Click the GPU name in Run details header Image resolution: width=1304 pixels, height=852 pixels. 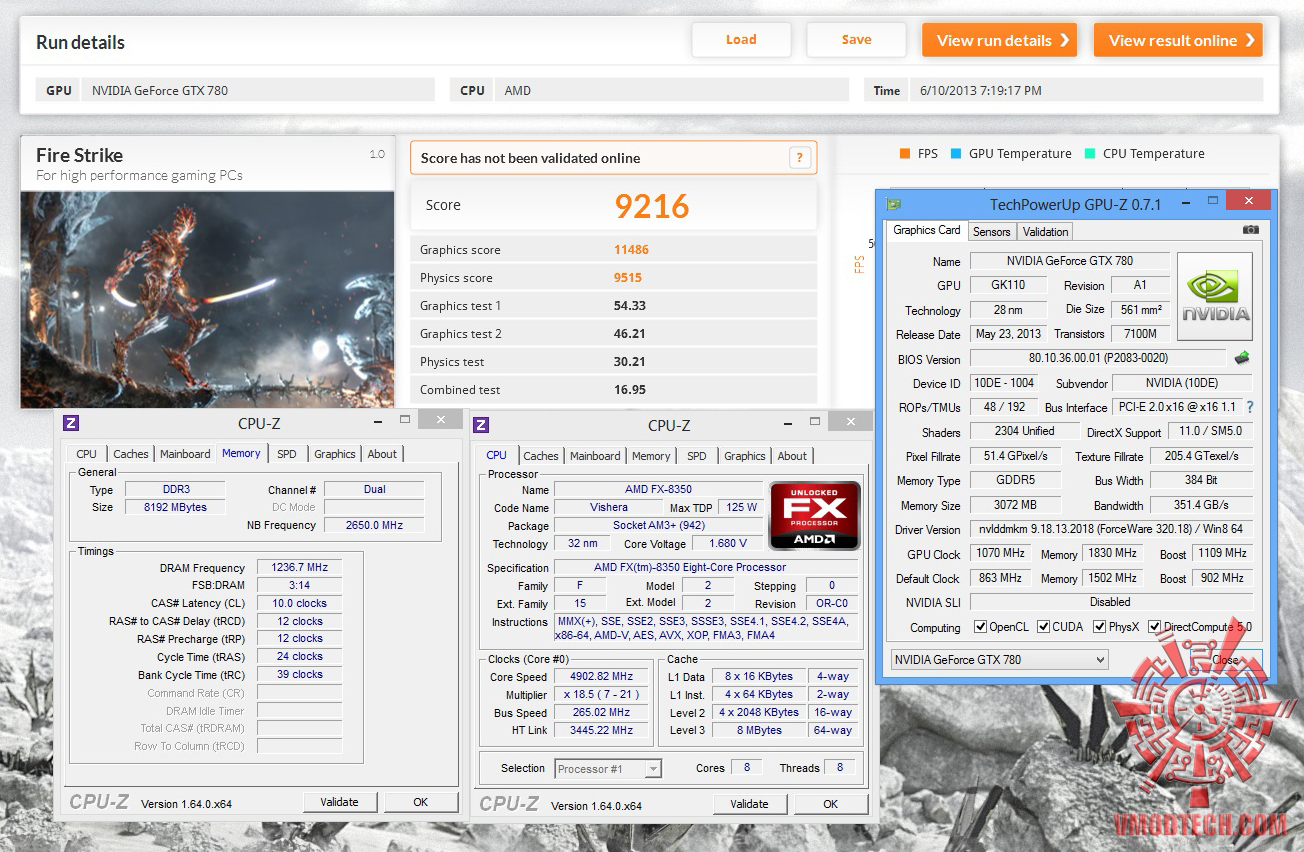160,90
